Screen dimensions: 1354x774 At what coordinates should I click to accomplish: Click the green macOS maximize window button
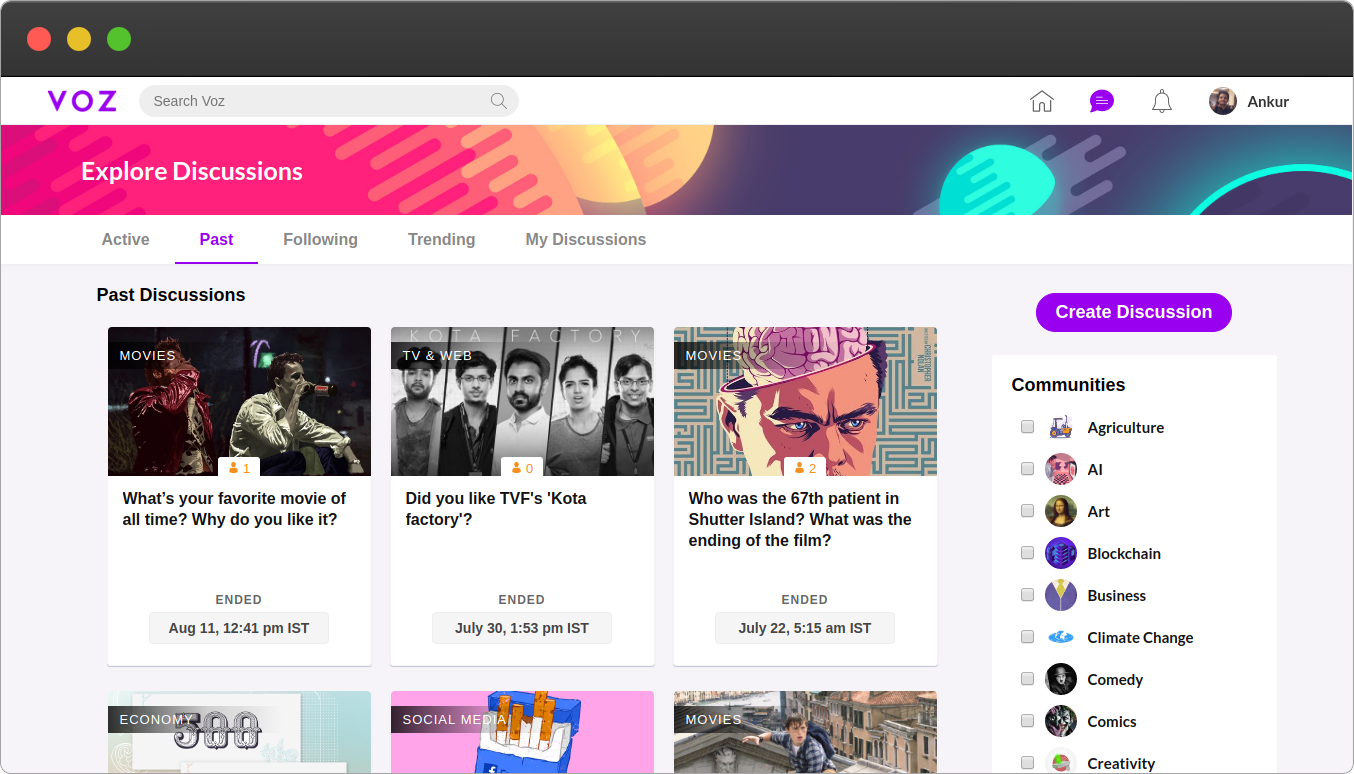tap(119, 39)
